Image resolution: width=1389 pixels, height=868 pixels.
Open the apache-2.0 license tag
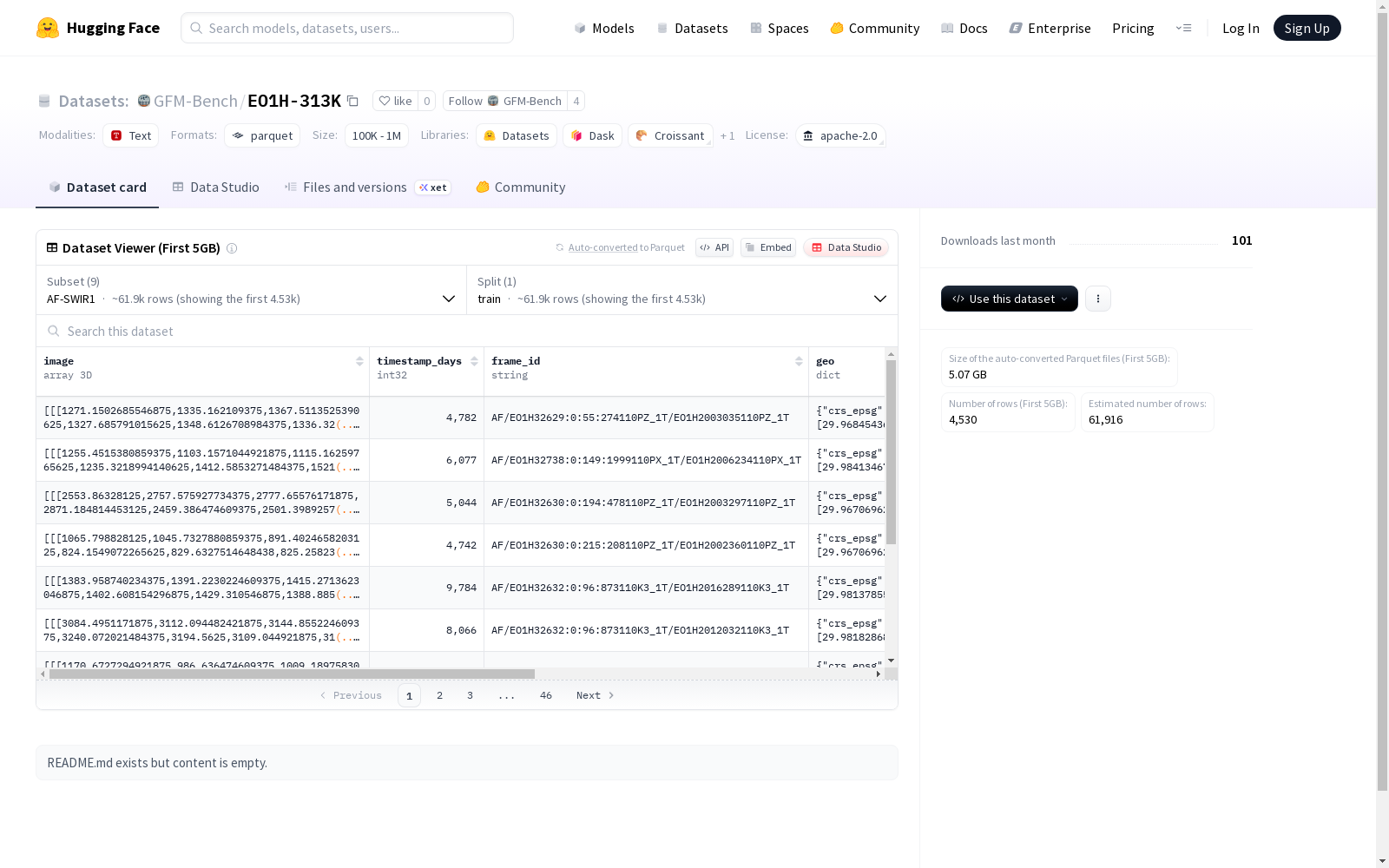pos(840,135)
